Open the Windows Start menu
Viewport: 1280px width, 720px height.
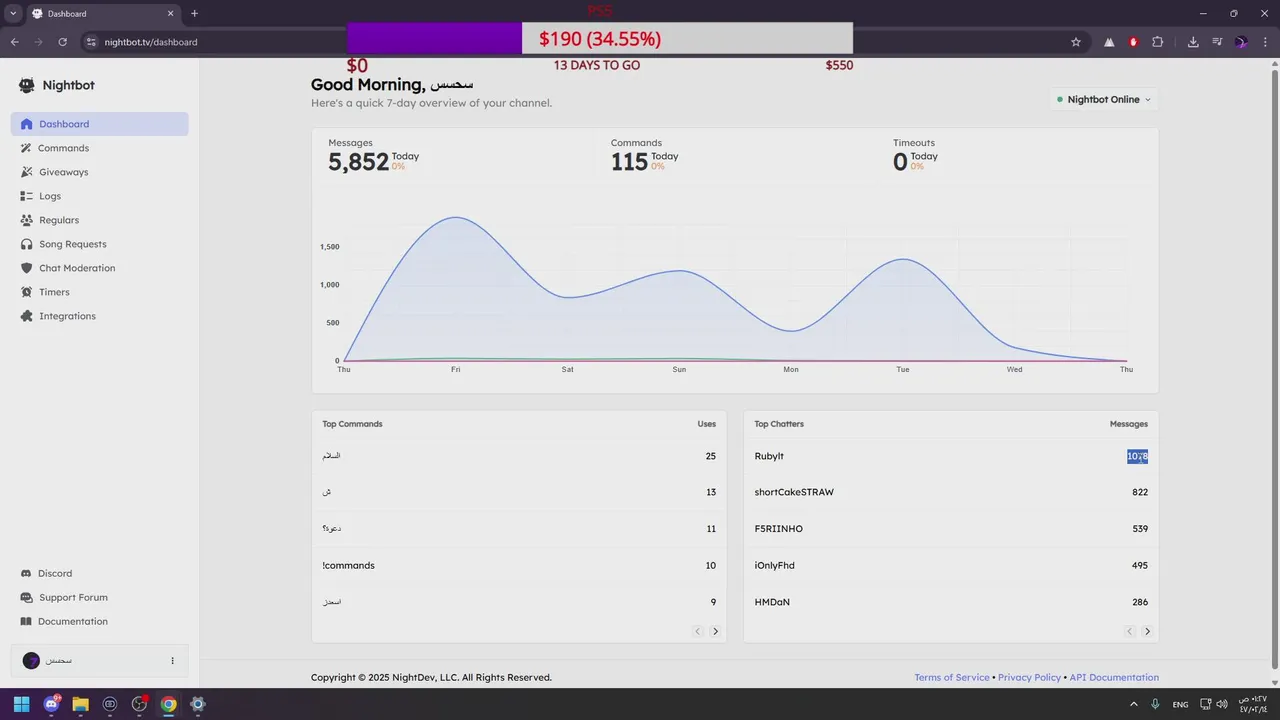pos(22,704)
